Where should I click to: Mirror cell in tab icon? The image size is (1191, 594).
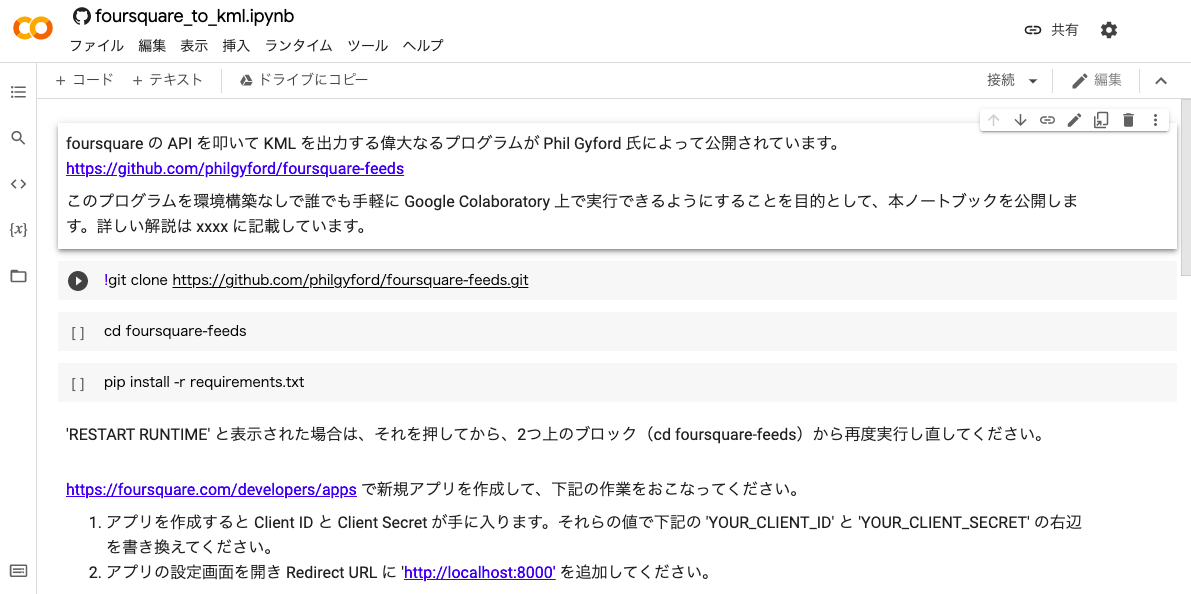tap(1101, 119)
